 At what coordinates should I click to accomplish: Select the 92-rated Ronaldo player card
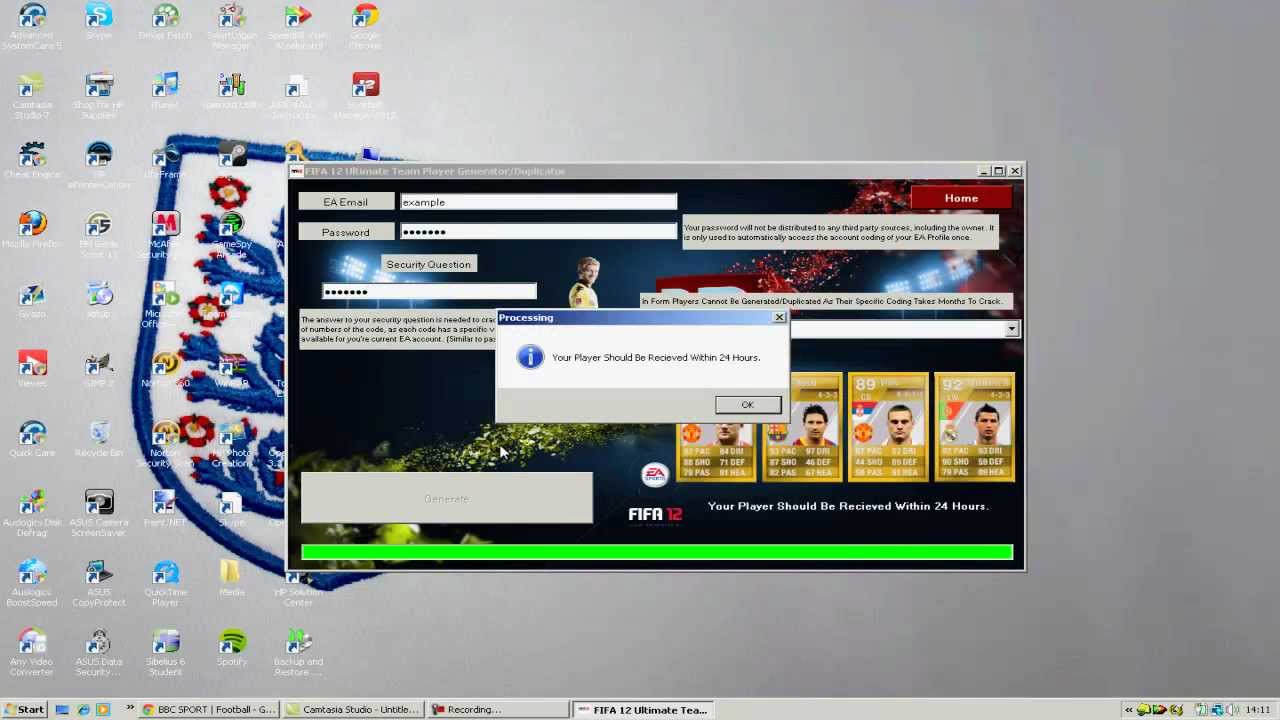pyautogui.click(x=974, y=427)
